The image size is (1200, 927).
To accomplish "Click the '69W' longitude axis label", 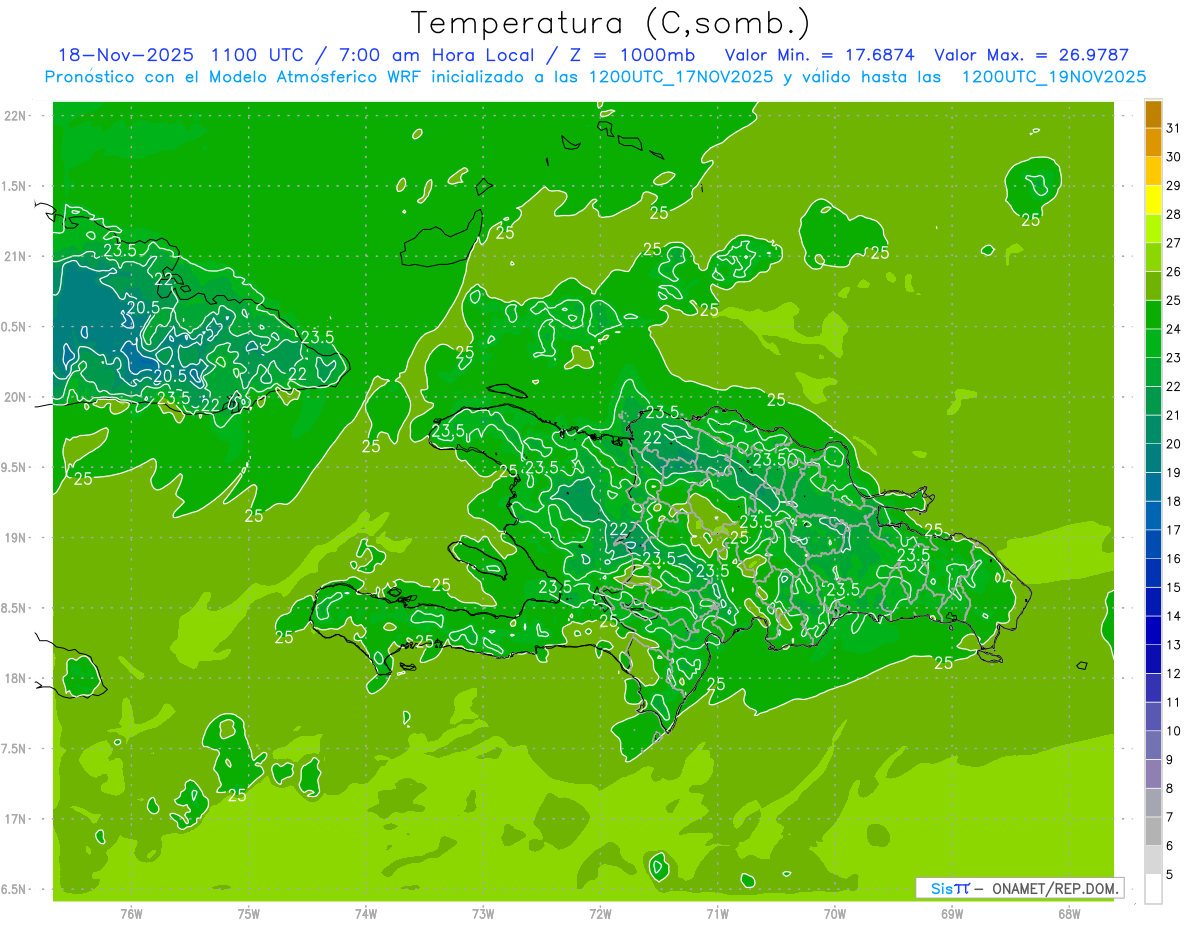I will 952,913.
